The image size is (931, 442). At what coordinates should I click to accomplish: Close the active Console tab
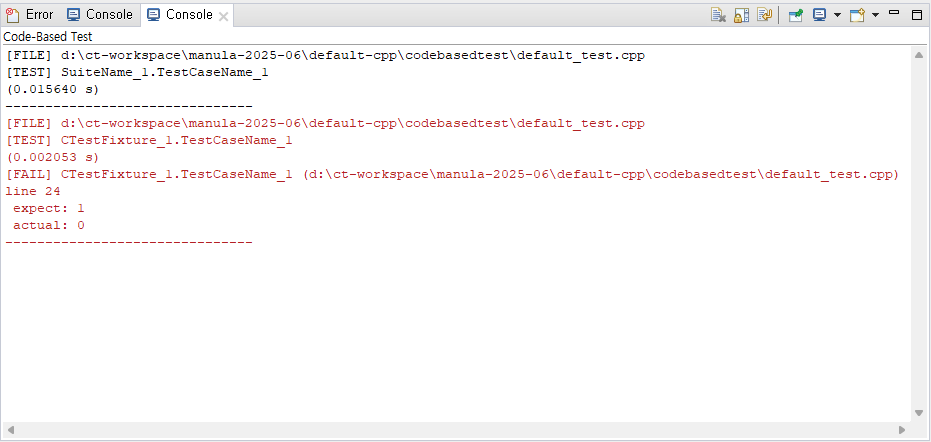pos(223,17)
